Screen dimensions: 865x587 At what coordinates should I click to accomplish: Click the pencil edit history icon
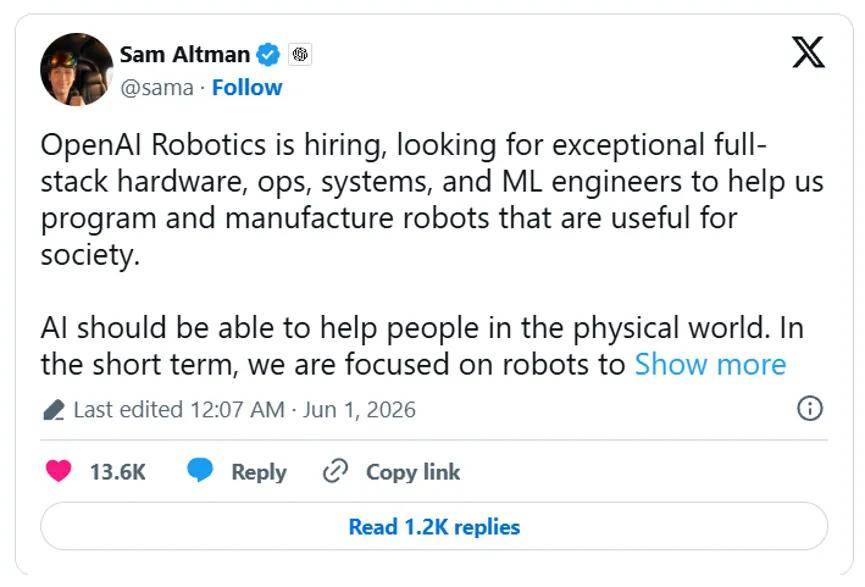[54, 410]
